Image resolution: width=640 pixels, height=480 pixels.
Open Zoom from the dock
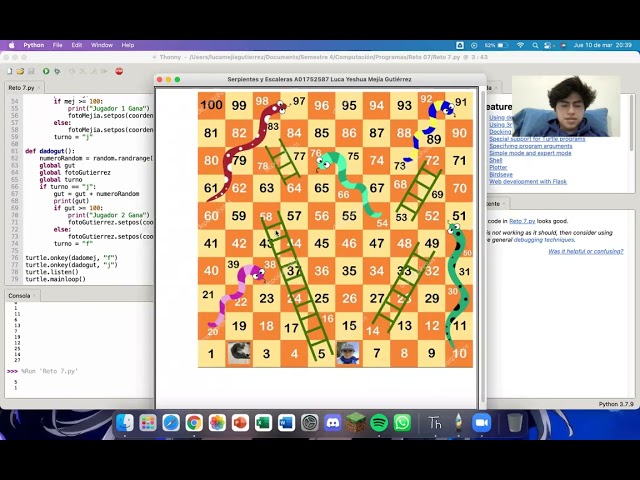482,423
